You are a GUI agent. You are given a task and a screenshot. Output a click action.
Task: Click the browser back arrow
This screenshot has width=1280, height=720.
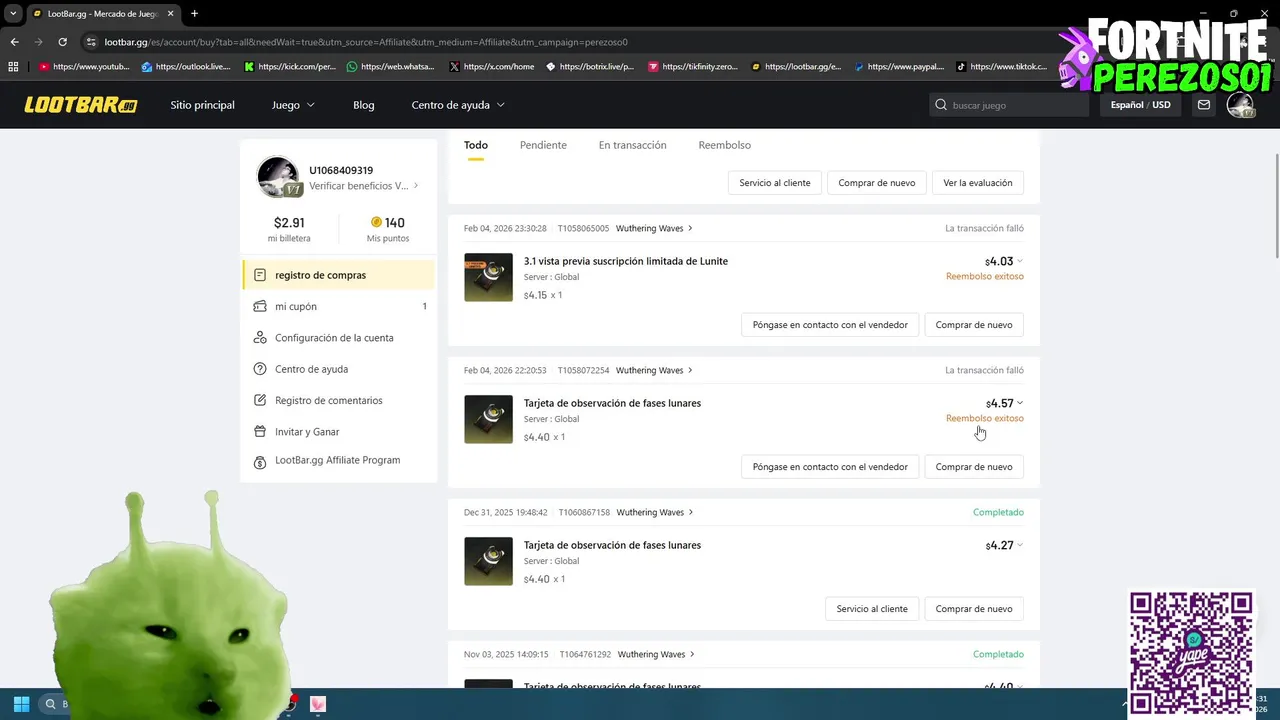click(x=14, y=42)
